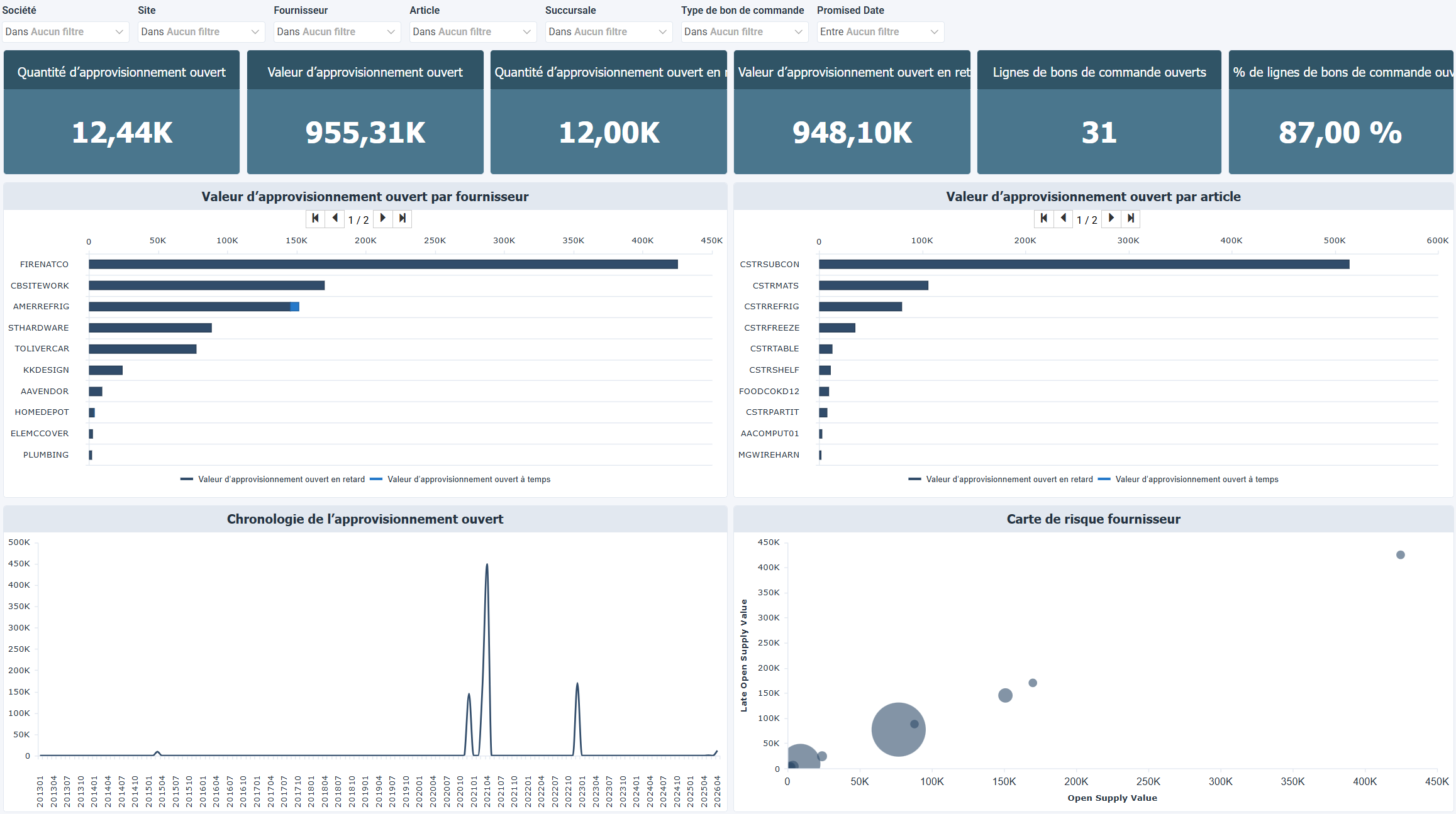This screenshot has width=1456, height=814.
Task: Go to next page of article chart
Action: pyautogui.click(x=1111, y=218)
